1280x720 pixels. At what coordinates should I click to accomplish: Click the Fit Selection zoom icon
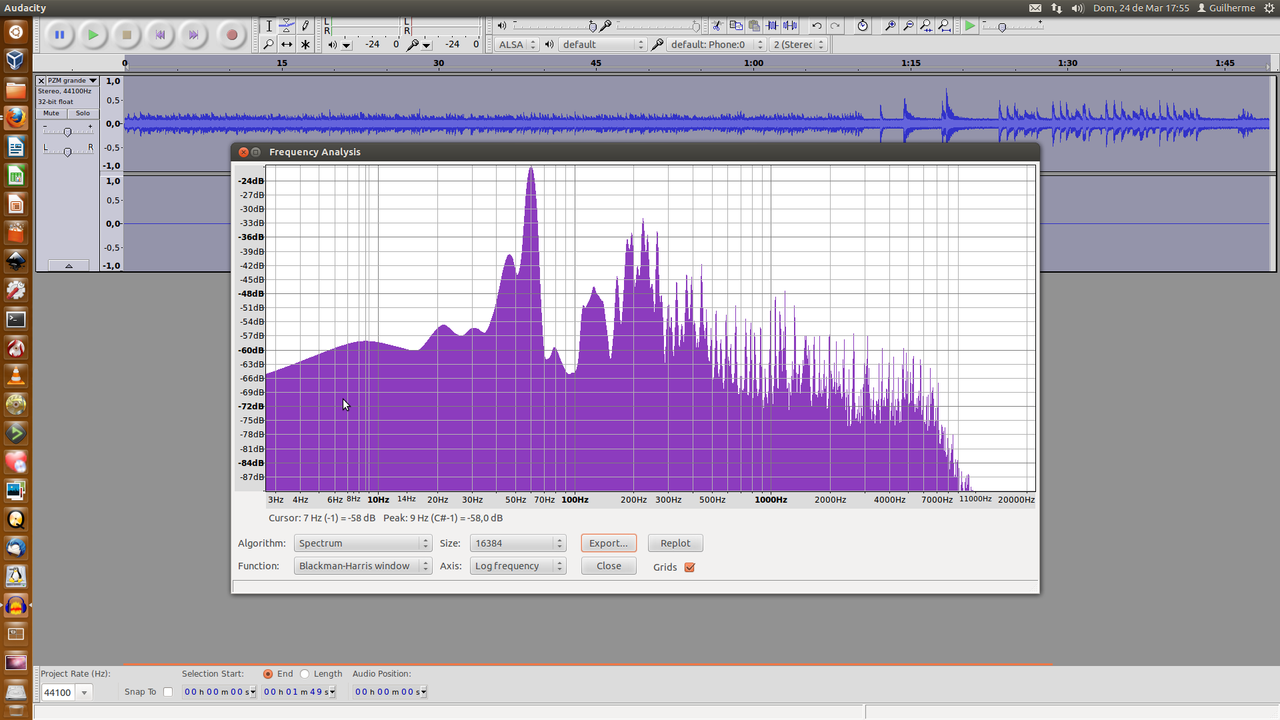click(x=927, y=26)
